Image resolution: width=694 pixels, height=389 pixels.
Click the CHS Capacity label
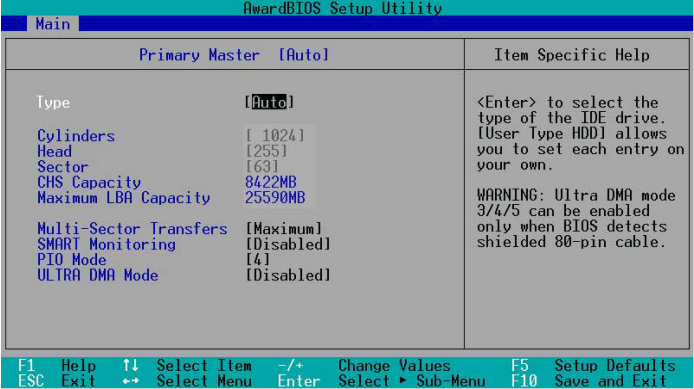(89, 182)
